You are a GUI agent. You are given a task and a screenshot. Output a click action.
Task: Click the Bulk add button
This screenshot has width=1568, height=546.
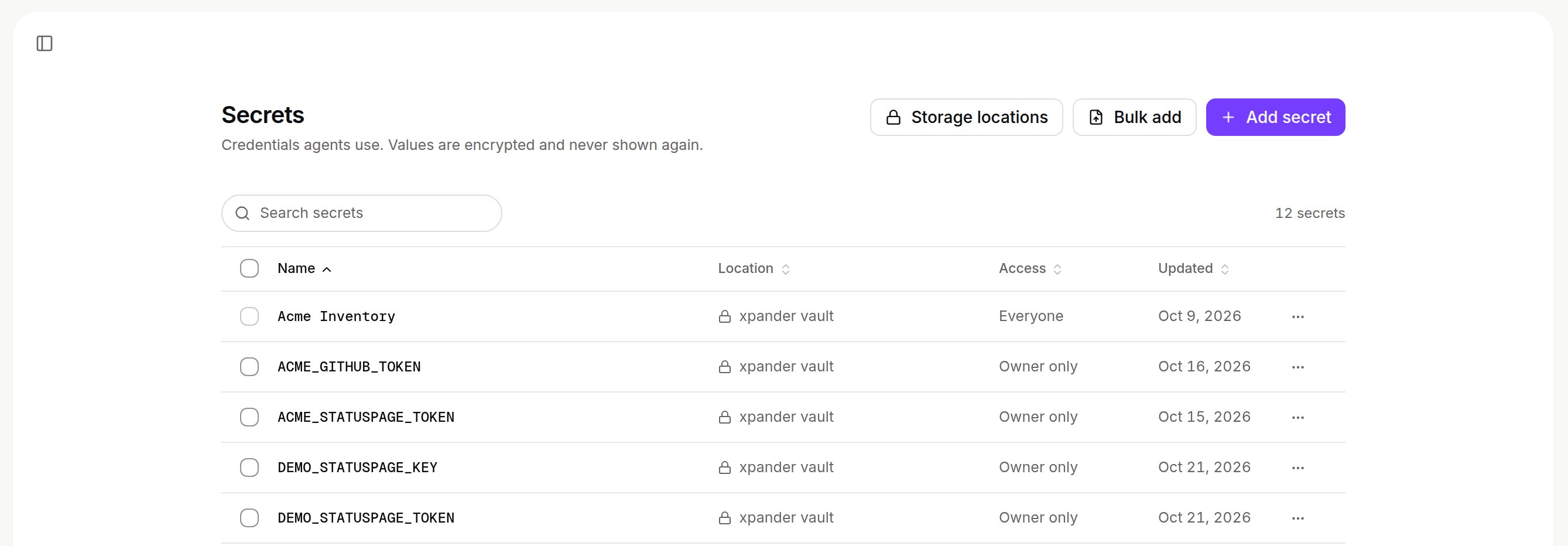(1134, 117)
